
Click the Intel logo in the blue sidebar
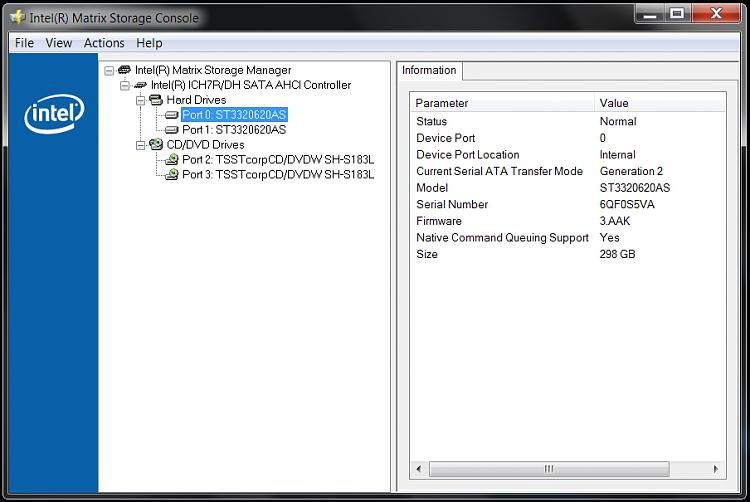(x=54, y=114)
